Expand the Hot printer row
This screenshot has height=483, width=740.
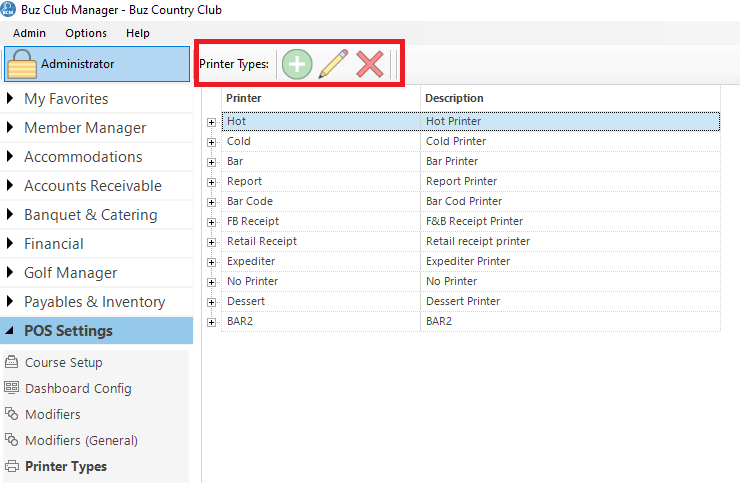pyautogui.click(x=211, y=122)
